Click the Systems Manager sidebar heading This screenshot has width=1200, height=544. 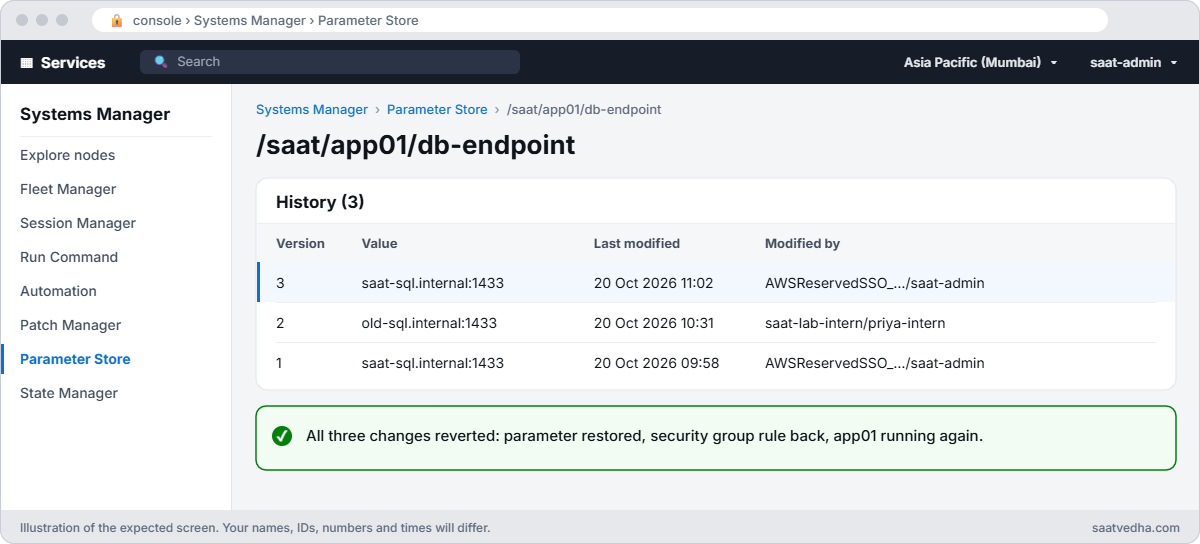point(95,114)
